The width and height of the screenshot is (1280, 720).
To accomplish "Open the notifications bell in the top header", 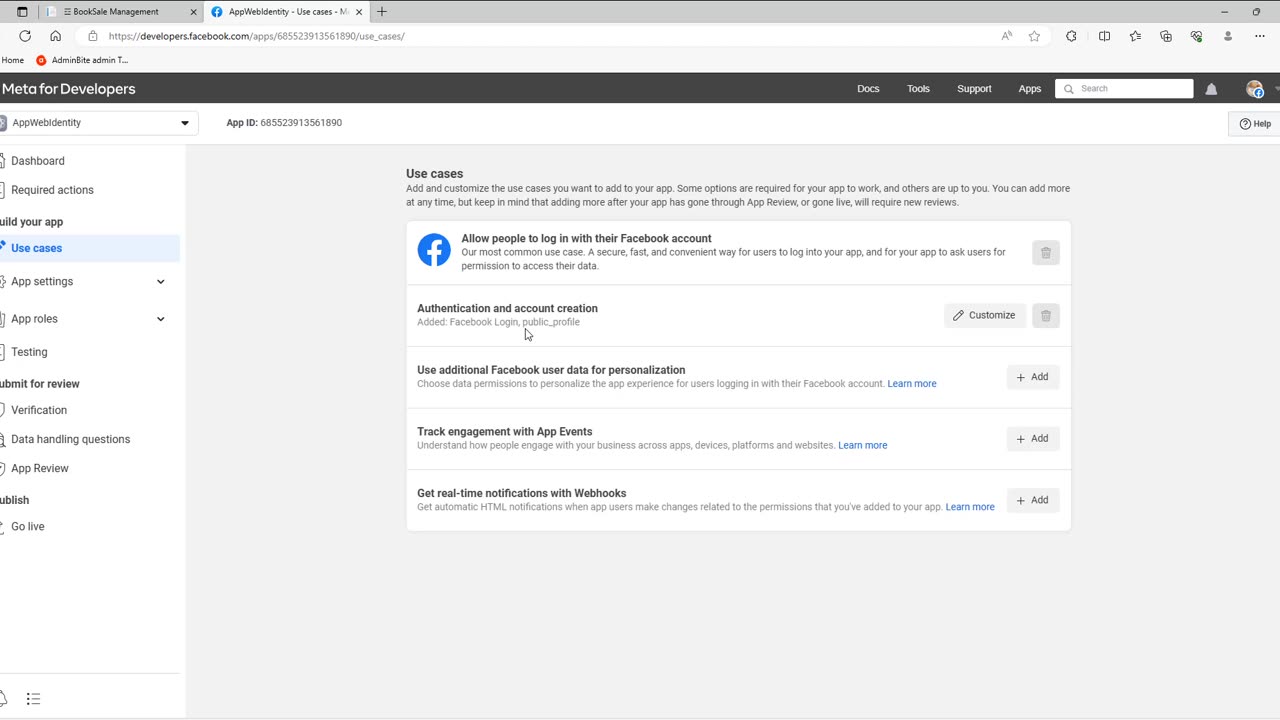I will tap(1211, 89).
